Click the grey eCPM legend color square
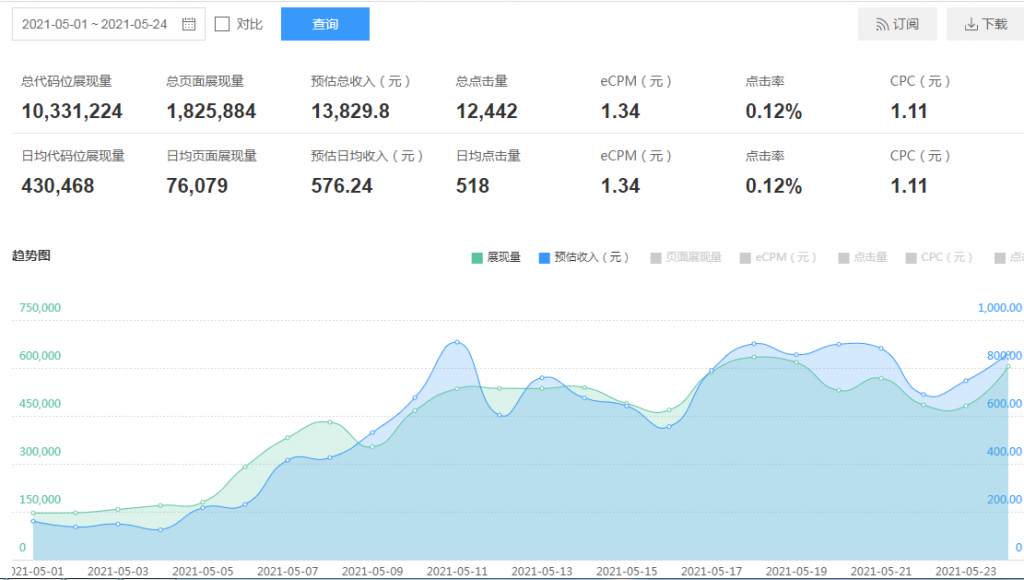The width and height of the screenshot is (1024, 580). tap(745, 258)
